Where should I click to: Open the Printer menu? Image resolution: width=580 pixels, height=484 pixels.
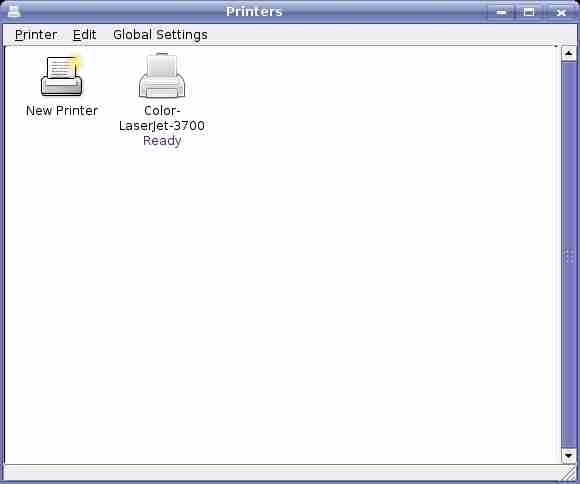tap(36, 35)
